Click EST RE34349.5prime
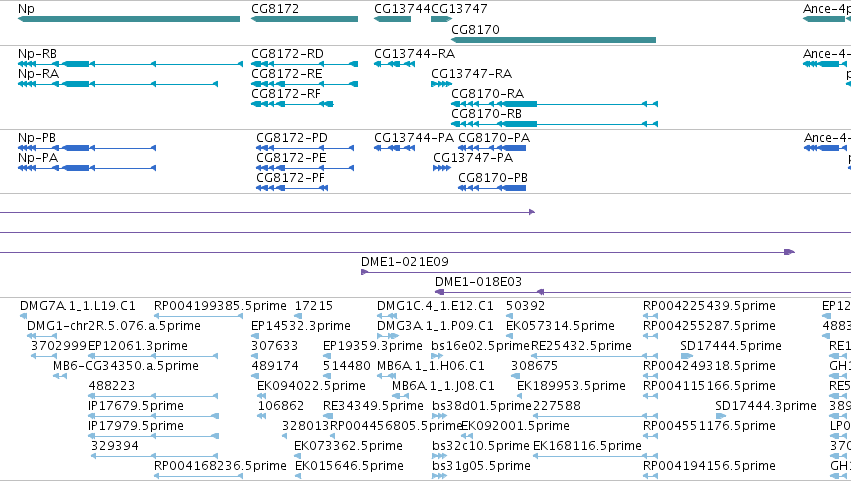 pos(373,406)
